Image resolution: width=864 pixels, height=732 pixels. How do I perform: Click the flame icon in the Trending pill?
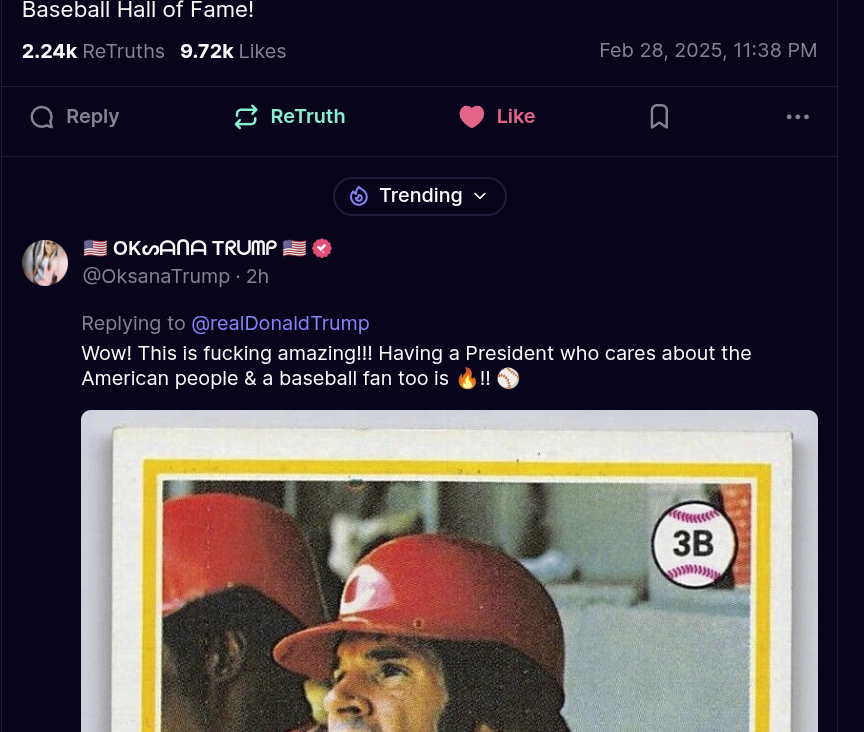coord(359,196)
